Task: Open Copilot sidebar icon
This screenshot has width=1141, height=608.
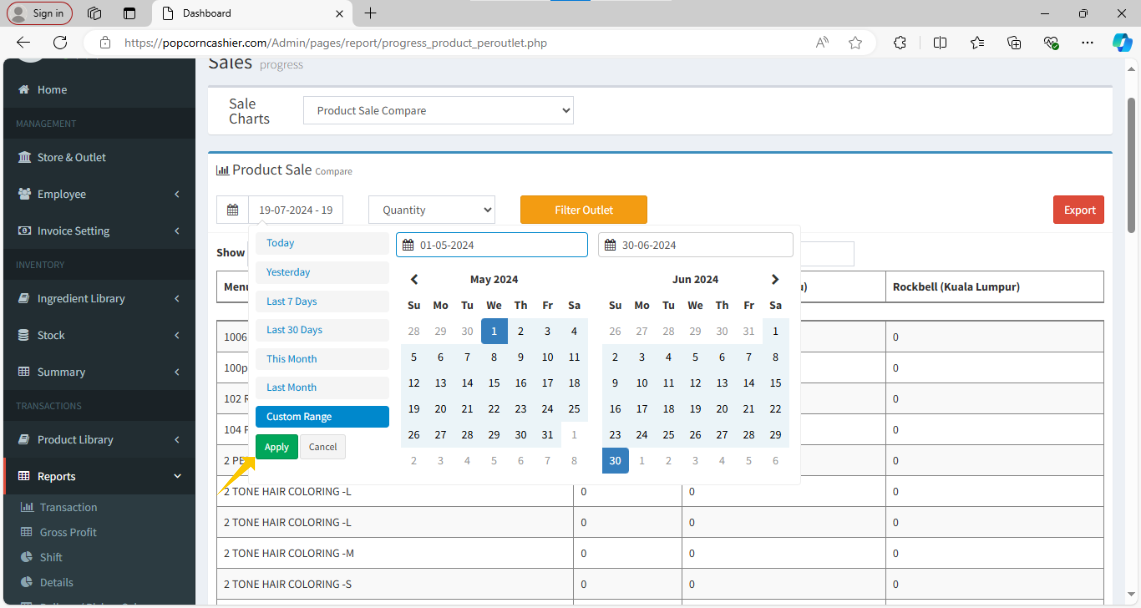Action: coord(1122,43)
